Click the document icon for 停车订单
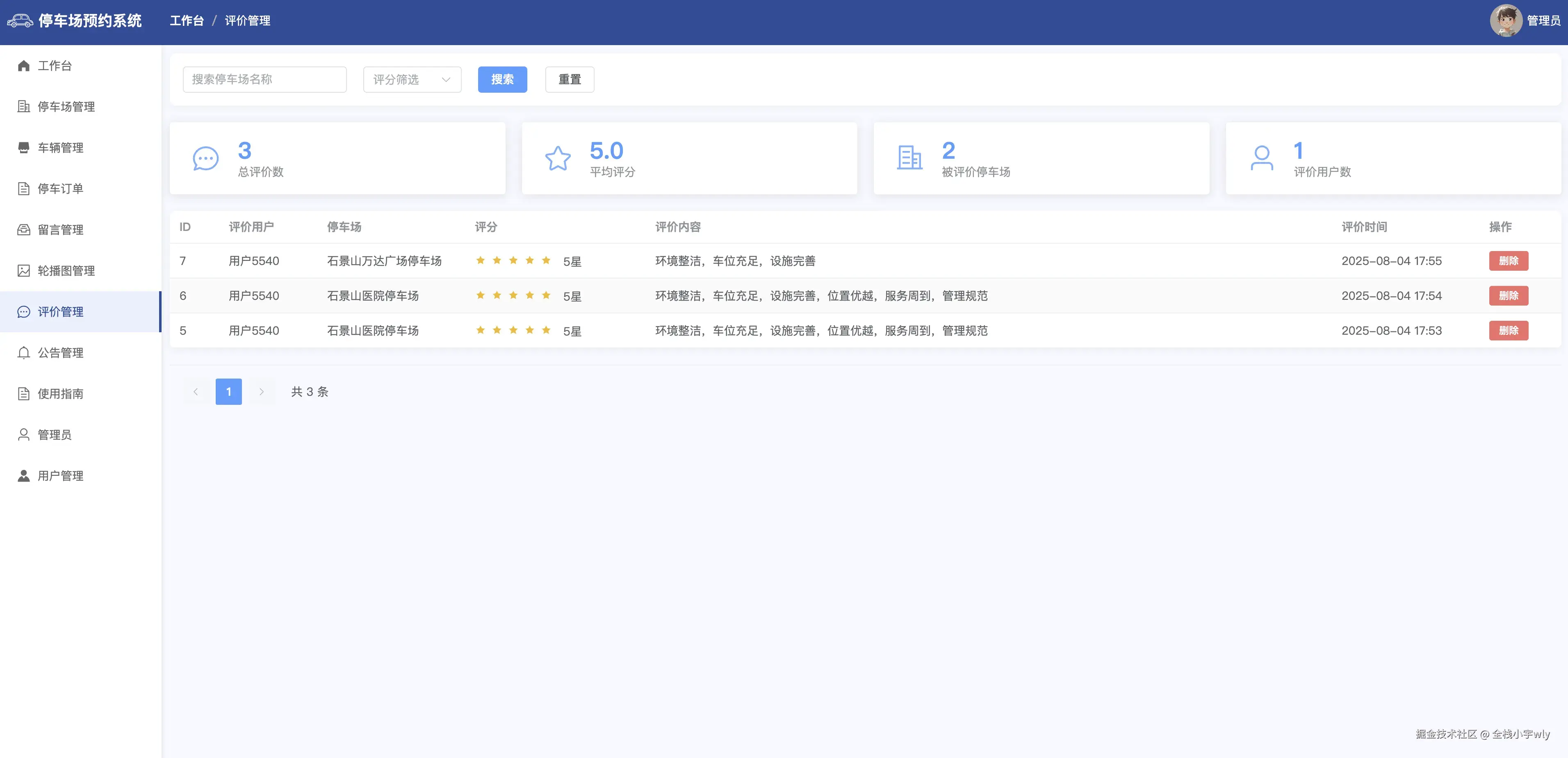The image size is (1568, 758). coord(24,189)
